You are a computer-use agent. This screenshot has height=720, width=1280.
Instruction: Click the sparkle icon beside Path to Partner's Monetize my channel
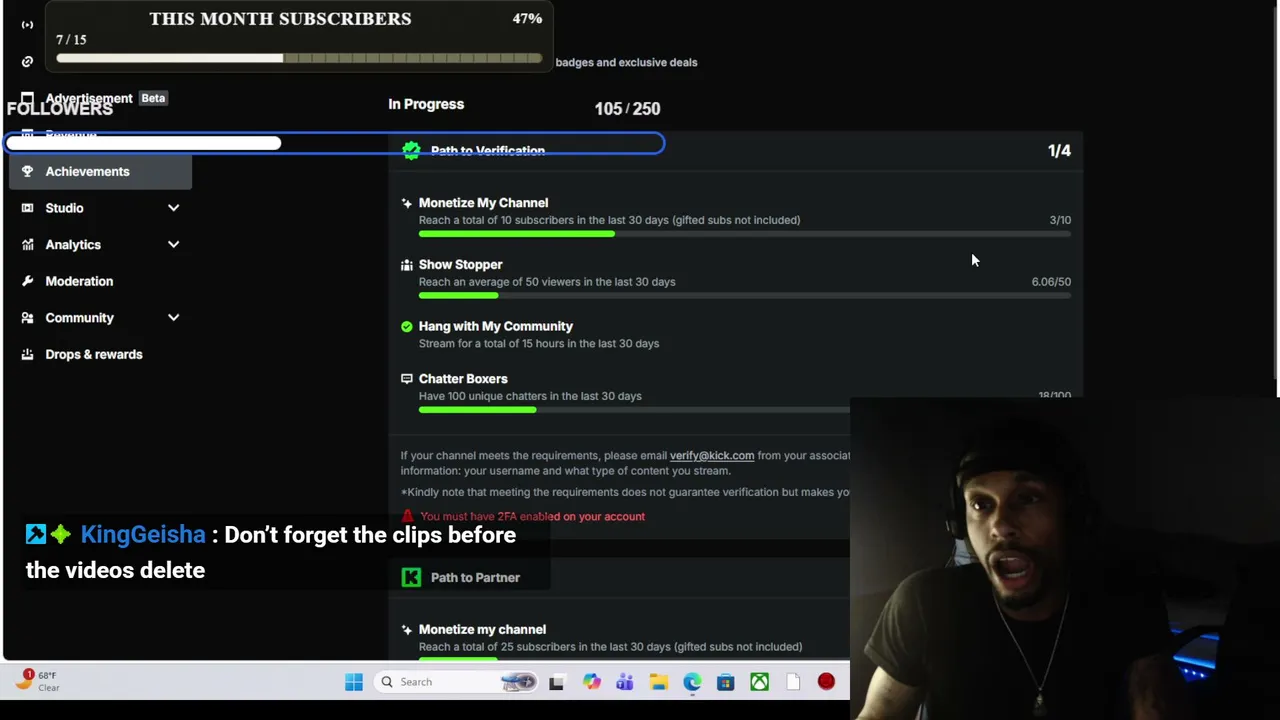[406, 630]
